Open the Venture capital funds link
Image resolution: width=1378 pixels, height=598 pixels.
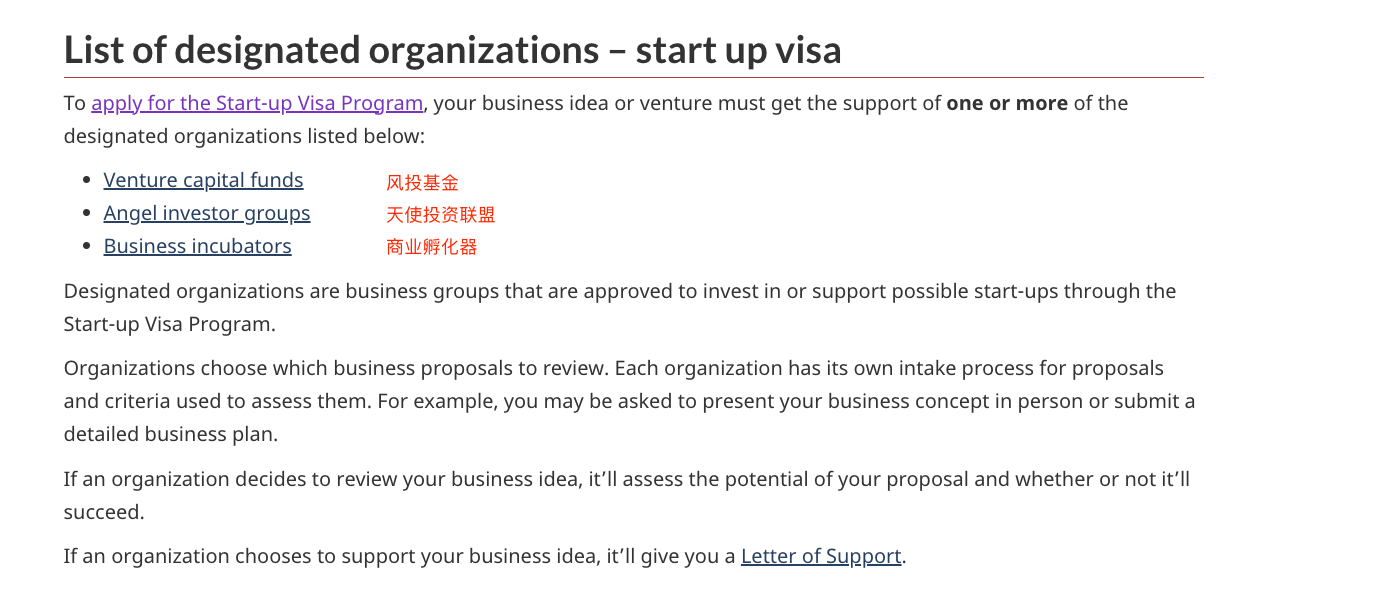[x=203, y=180]
